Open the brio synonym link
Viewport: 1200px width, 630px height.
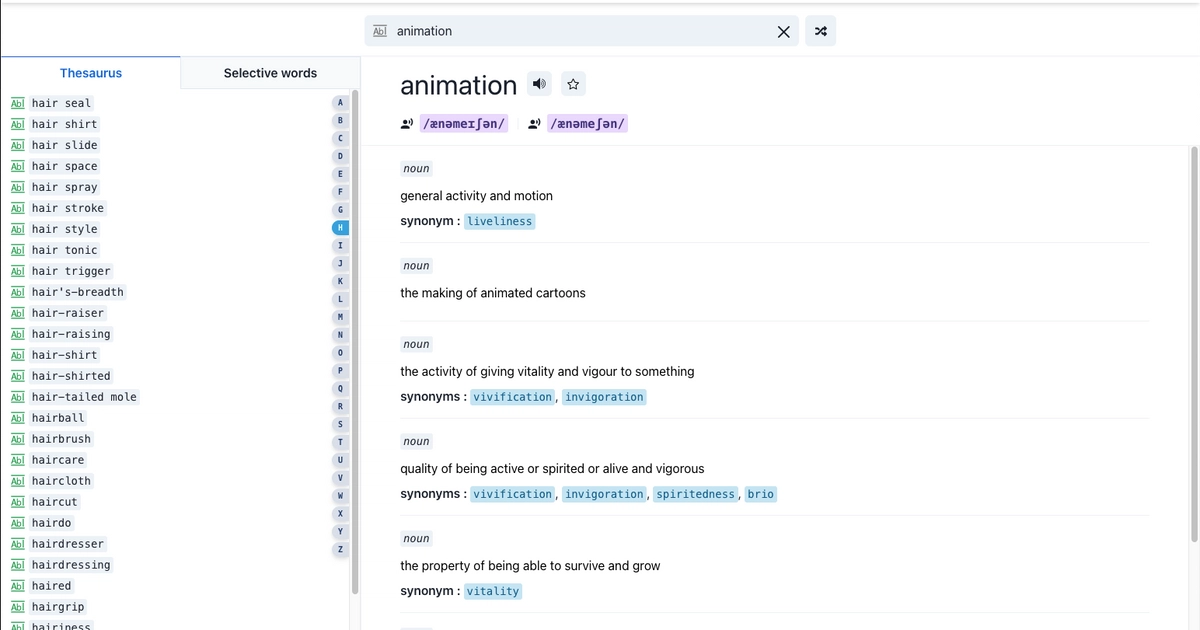pos(760,493)
